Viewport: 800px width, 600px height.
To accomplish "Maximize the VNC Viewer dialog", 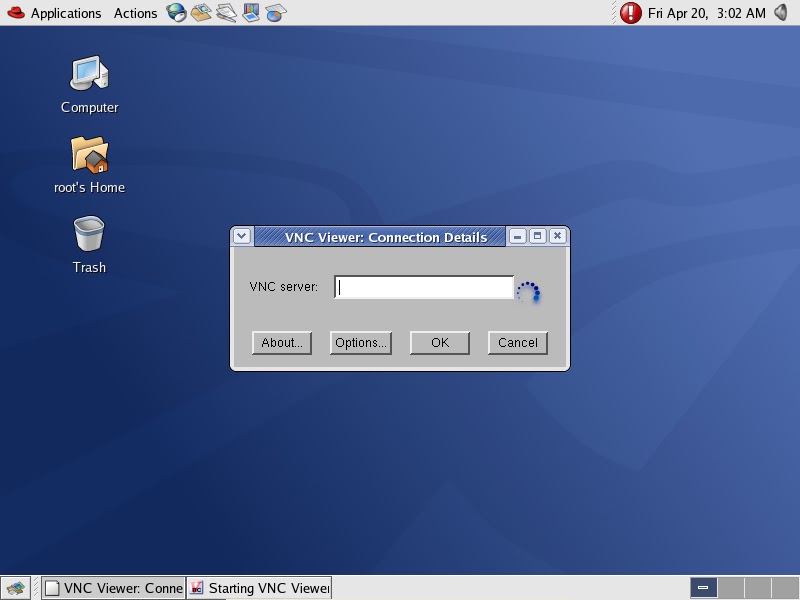I will pyautogui.click(x=537, y=236).
